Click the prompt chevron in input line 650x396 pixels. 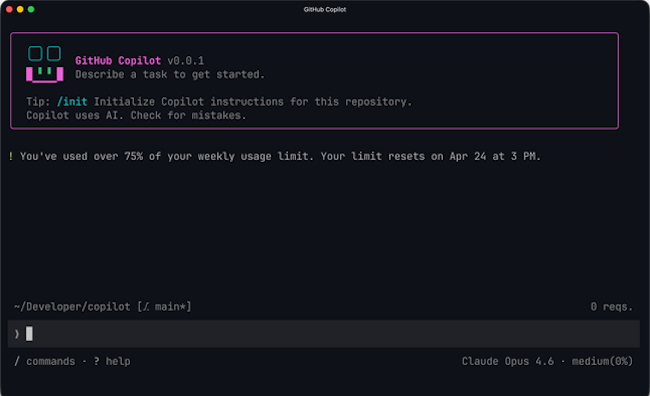coord(17,334)
